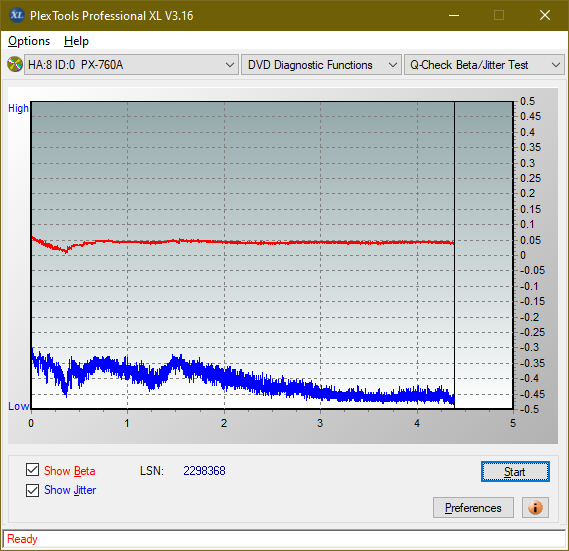Click the Low jitter axis label

18,406
